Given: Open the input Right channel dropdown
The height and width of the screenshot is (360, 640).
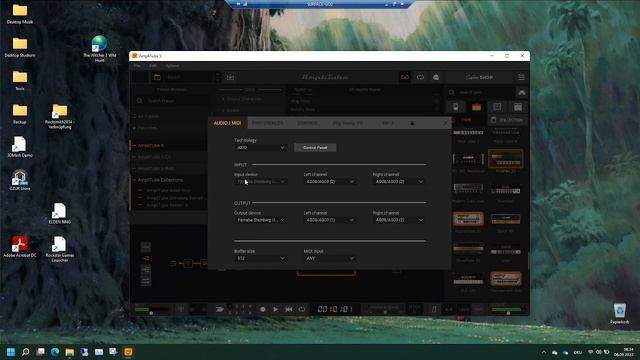Looking at the screenshot, I should 398,182.
